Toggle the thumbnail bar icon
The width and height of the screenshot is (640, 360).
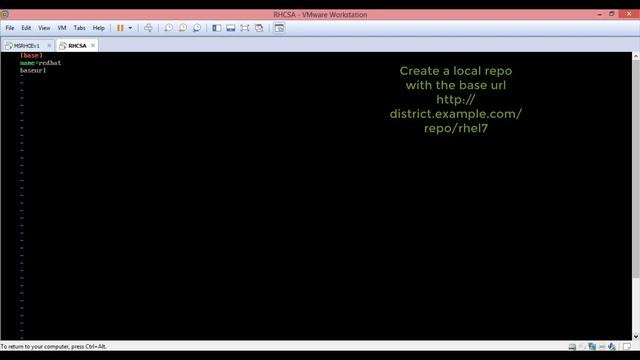[231, 28]
